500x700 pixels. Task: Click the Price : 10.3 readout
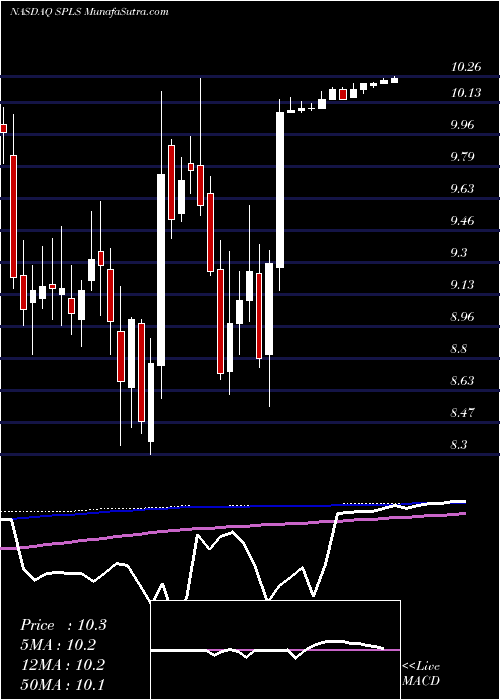[63, 625]
